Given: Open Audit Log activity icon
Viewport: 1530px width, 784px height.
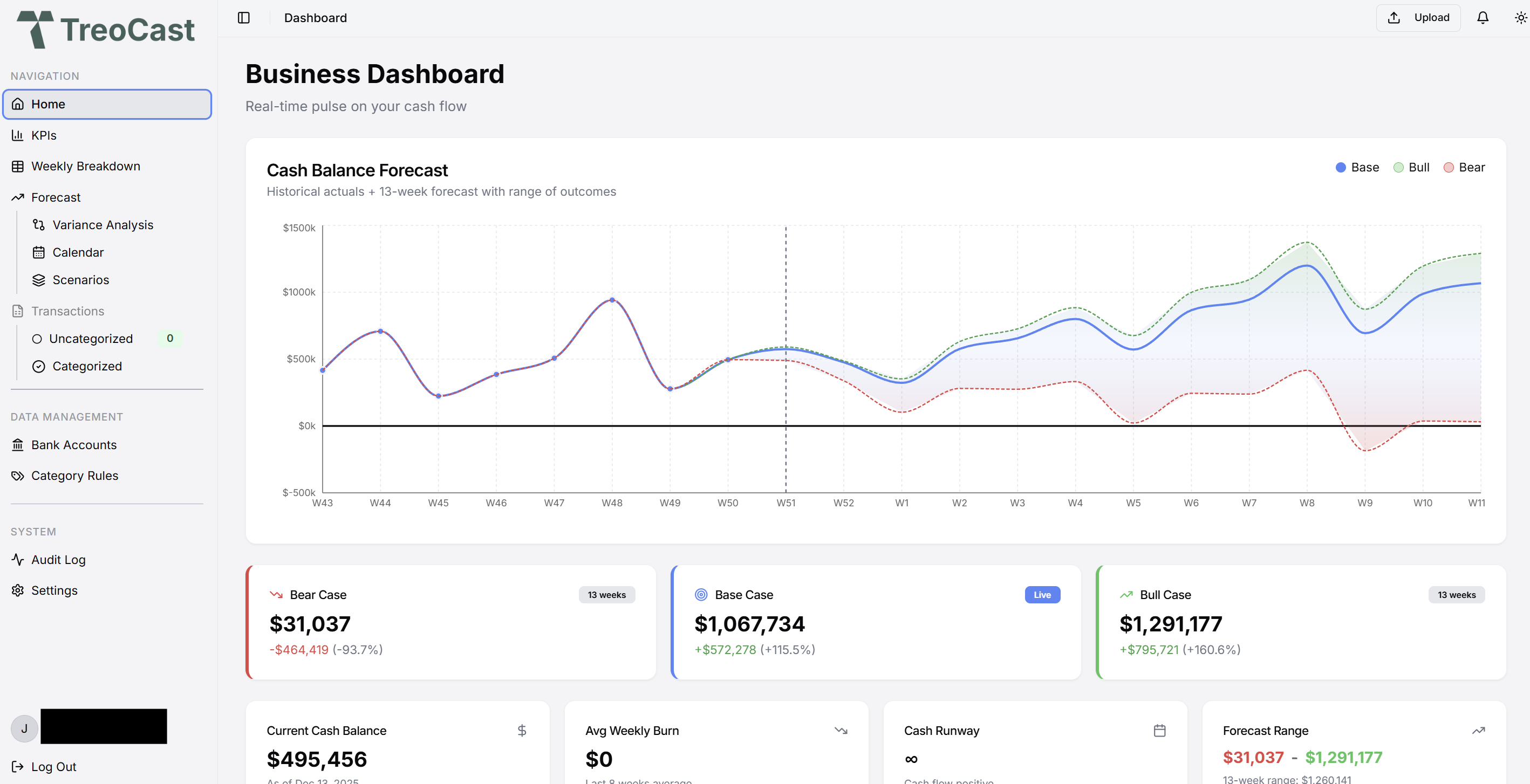Looking at the screenshot, I should coord(18,560).
